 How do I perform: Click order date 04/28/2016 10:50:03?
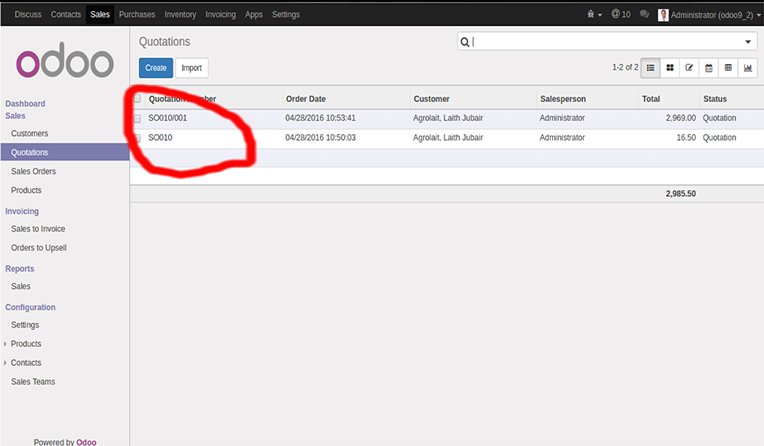point(321,137)
